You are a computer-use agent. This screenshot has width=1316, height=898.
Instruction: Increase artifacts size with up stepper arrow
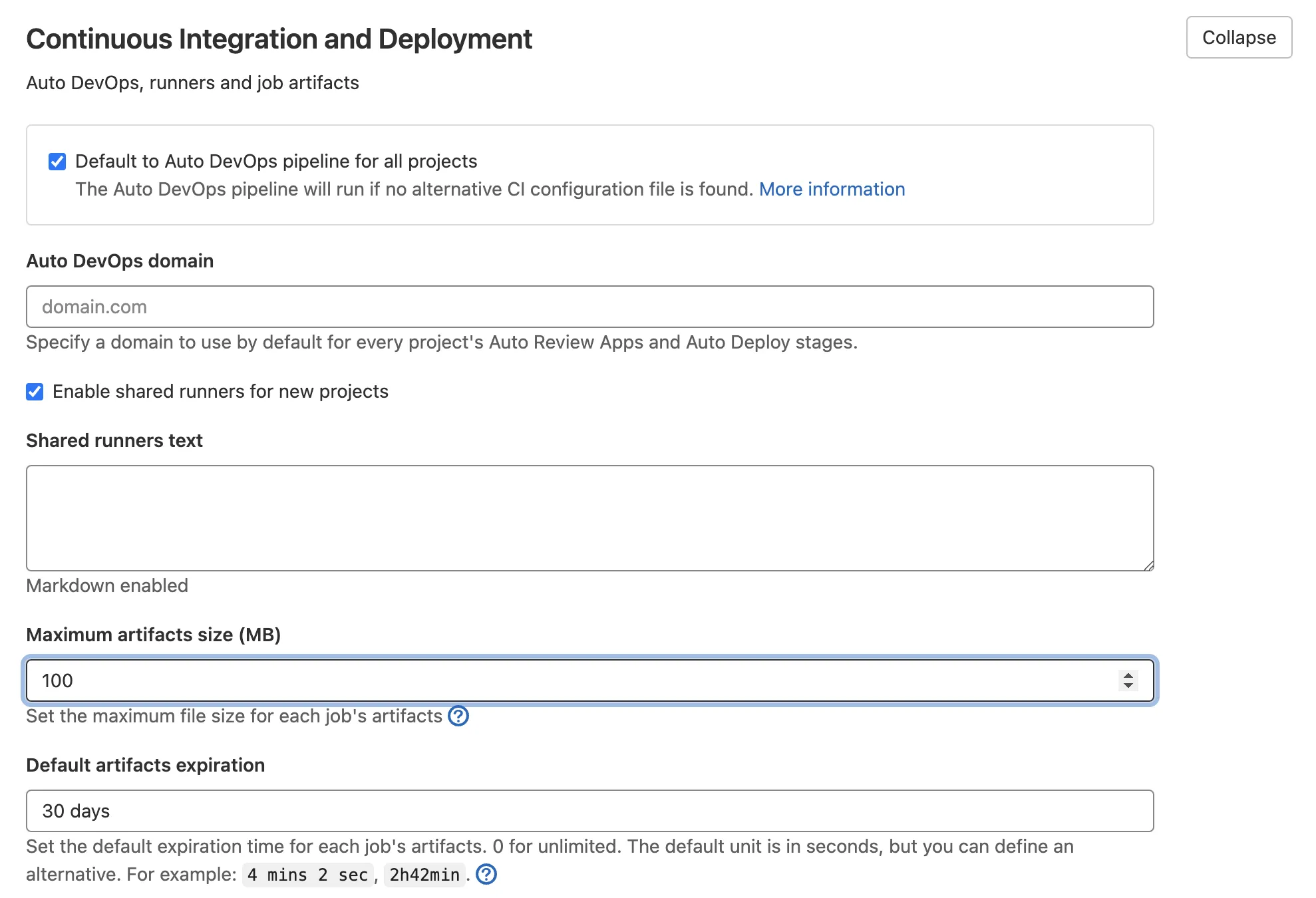(x=1128, y=675)
